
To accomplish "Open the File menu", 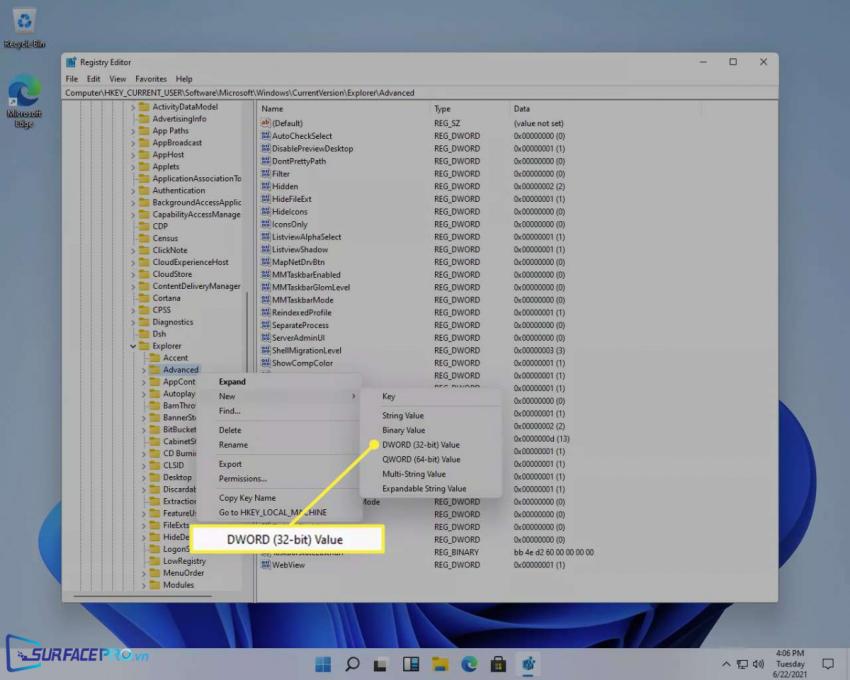I will point(72,79).
